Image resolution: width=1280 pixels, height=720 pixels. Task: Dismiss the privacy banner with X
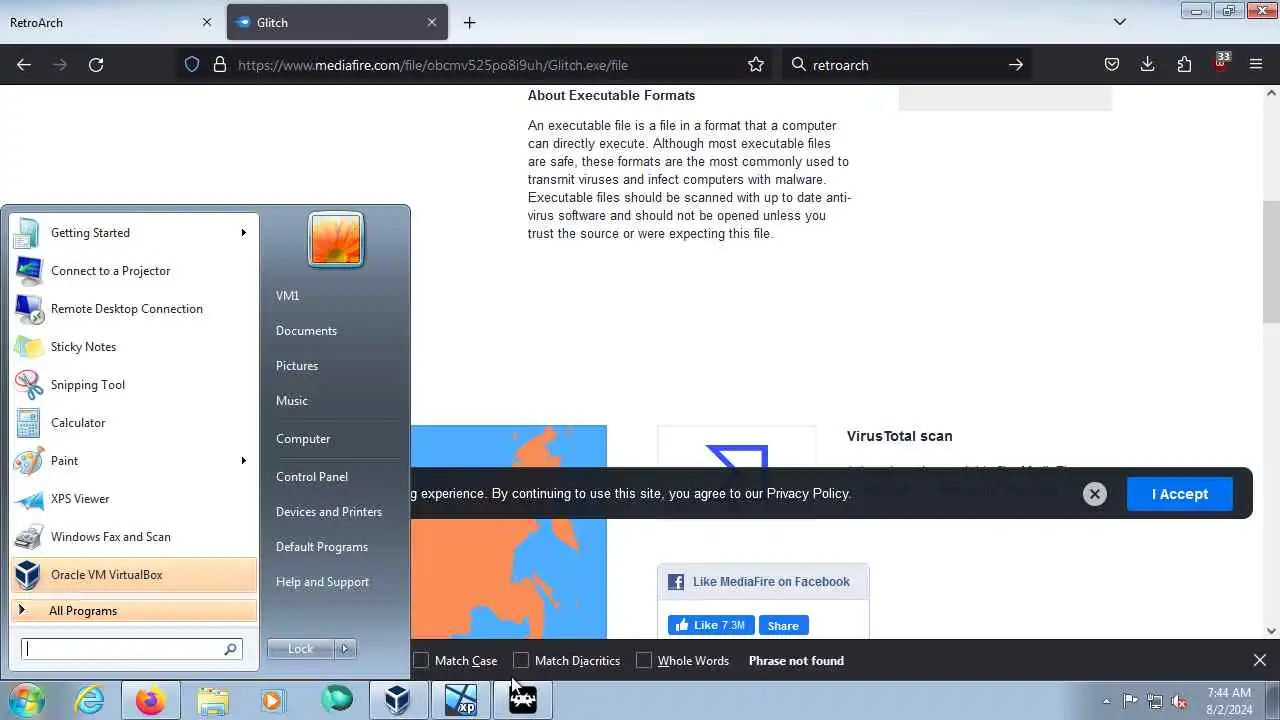pos(1095,494)
